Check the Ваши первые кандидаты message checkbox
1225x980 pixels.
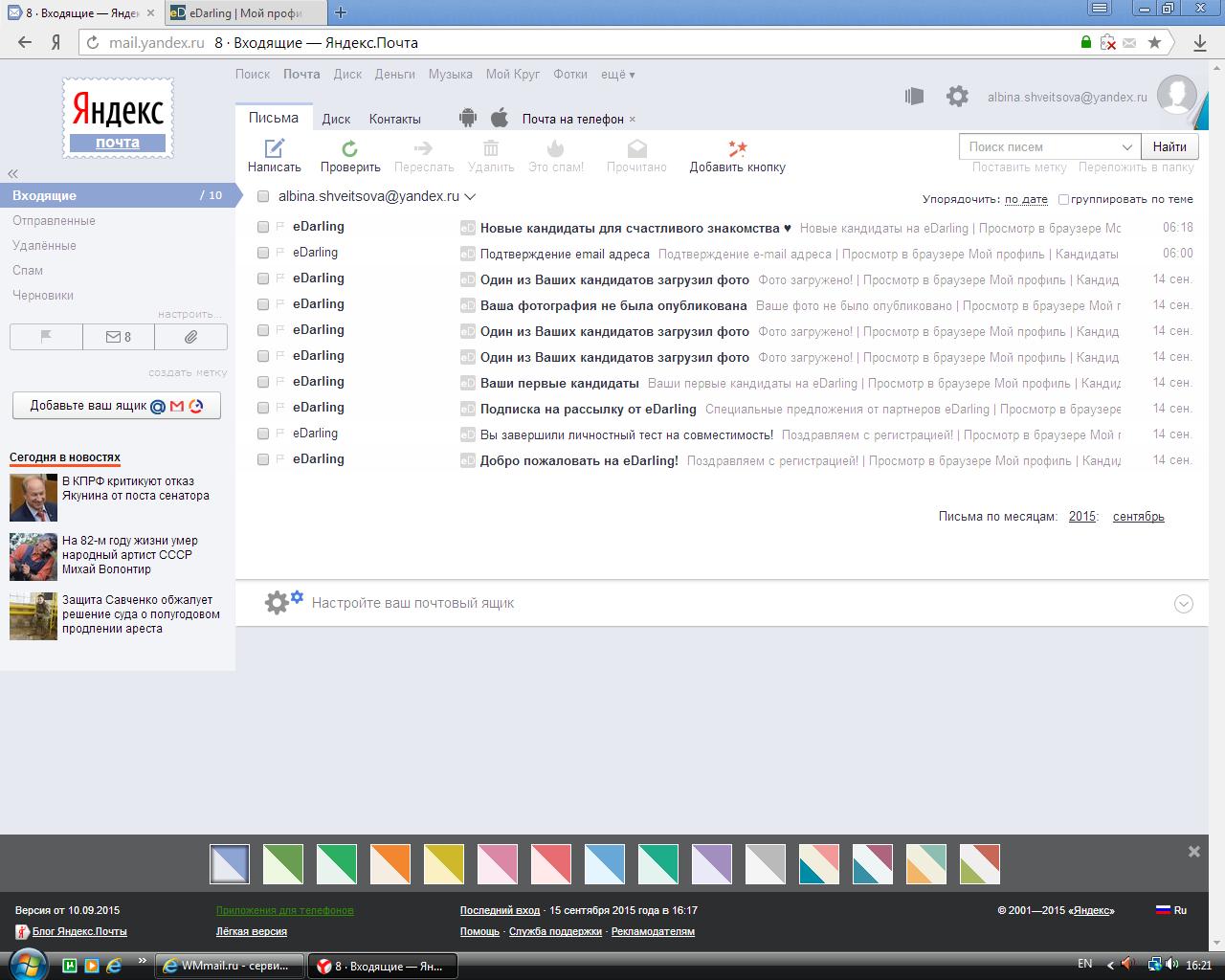pyautogui.click(x=263, y=382)
